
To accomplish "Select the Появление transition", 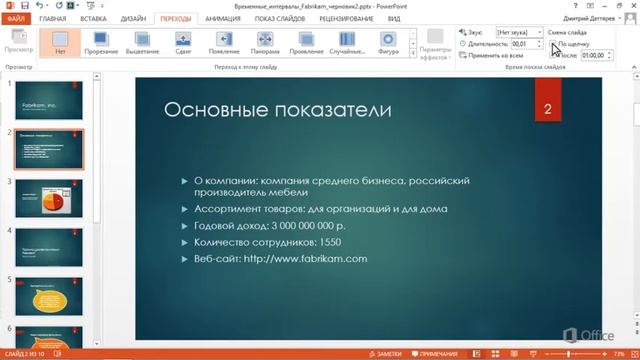I will pyautogui.click(x=224, y=42).
